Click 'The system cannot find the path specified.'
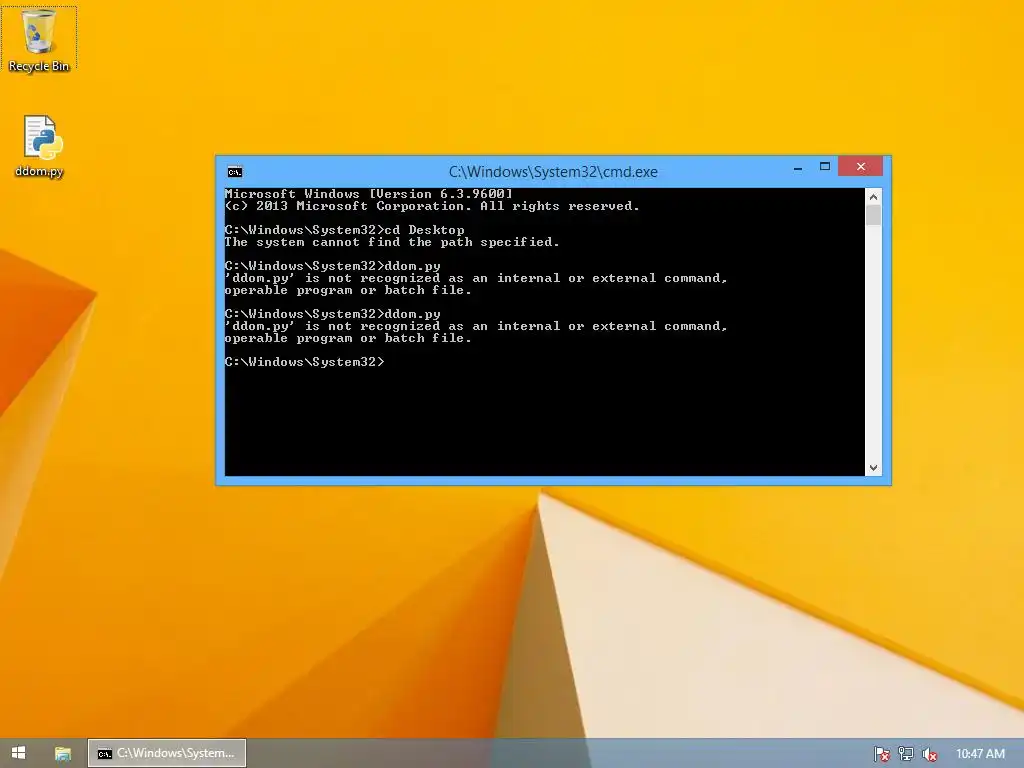 coord(392,242)
